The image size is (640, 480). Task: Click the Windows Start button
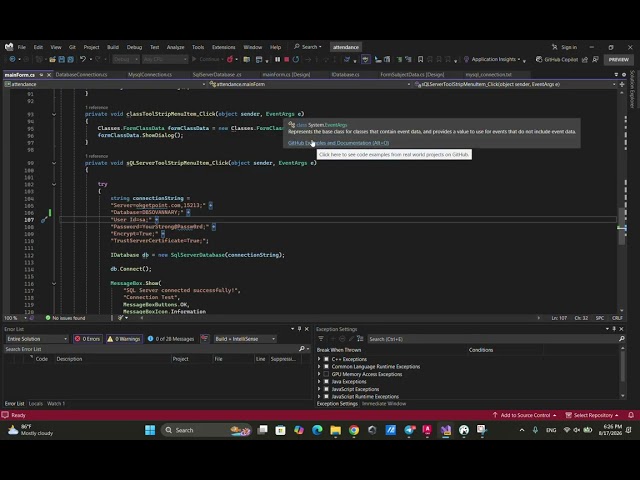[150, 430]
